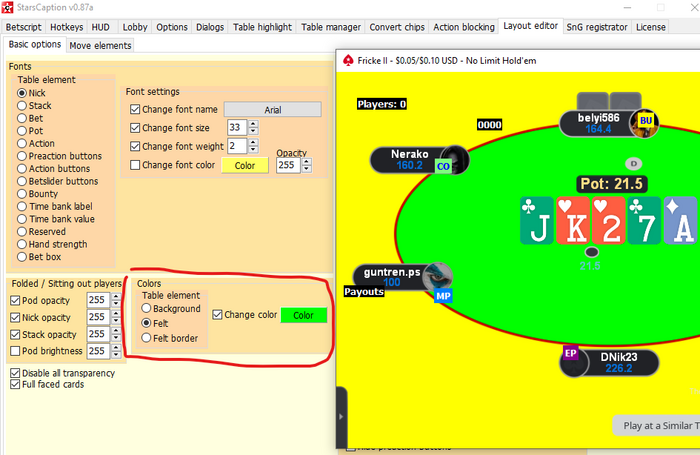This screenshot has width=700, height=455.
Task: Switch to the HUD tab
Action: pyautogui.click(x=100, y=27)
